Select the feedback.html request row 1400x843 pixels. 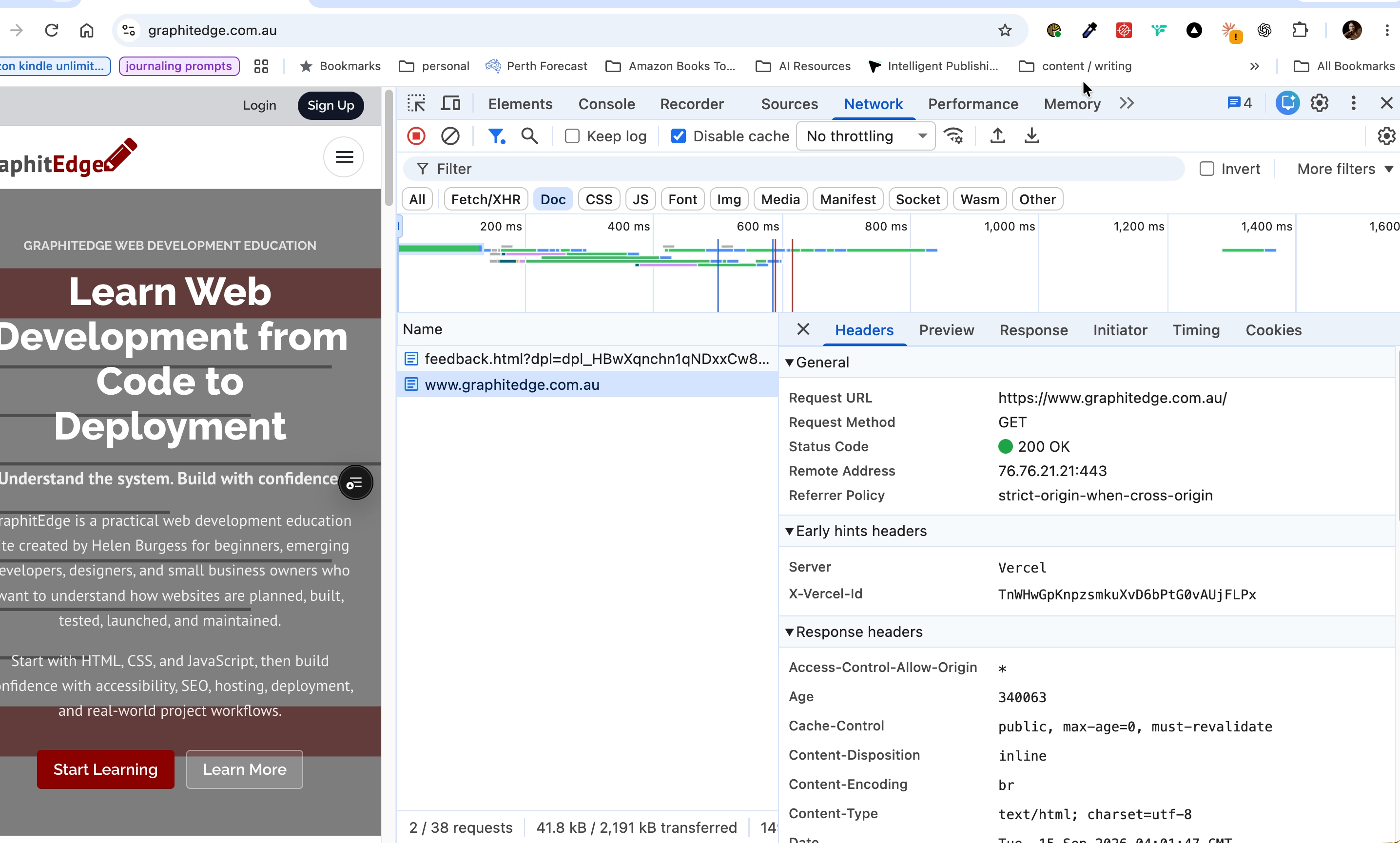tap(587, 359)
